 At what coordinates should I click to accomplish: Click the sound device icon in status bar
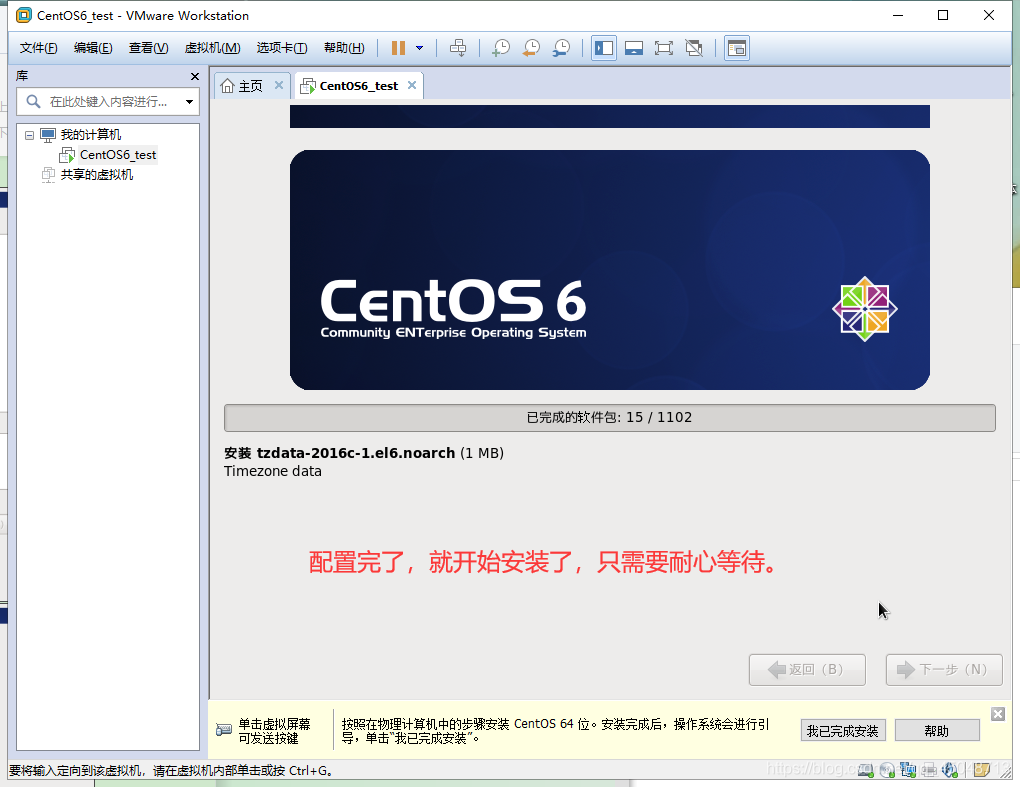pyautogui.click(x=948, y=771)
